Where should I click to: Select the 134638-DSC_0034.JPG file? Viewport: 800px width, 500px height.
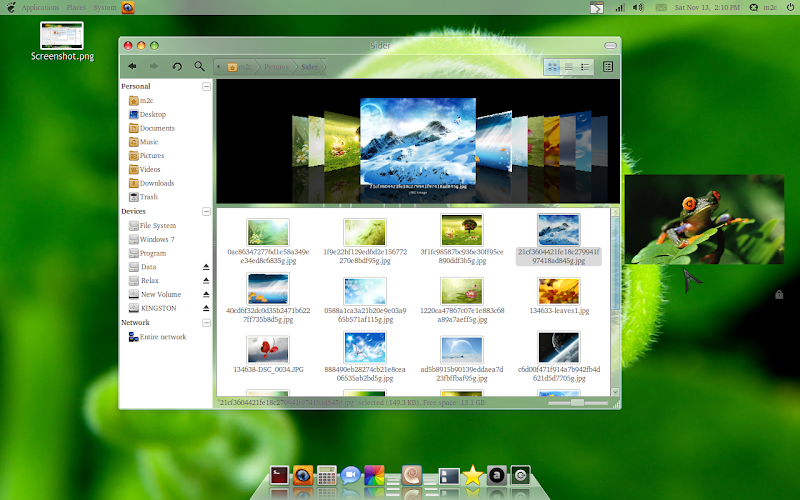(x=268, y=349)
